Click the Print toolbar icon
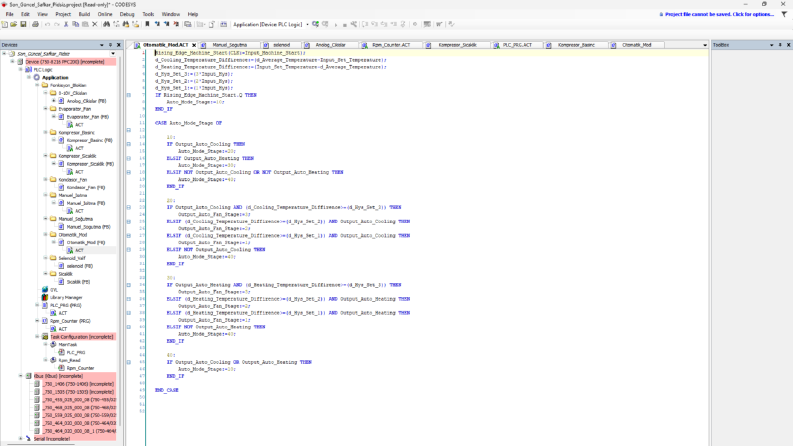793x446 pixels. click(35, 24)
